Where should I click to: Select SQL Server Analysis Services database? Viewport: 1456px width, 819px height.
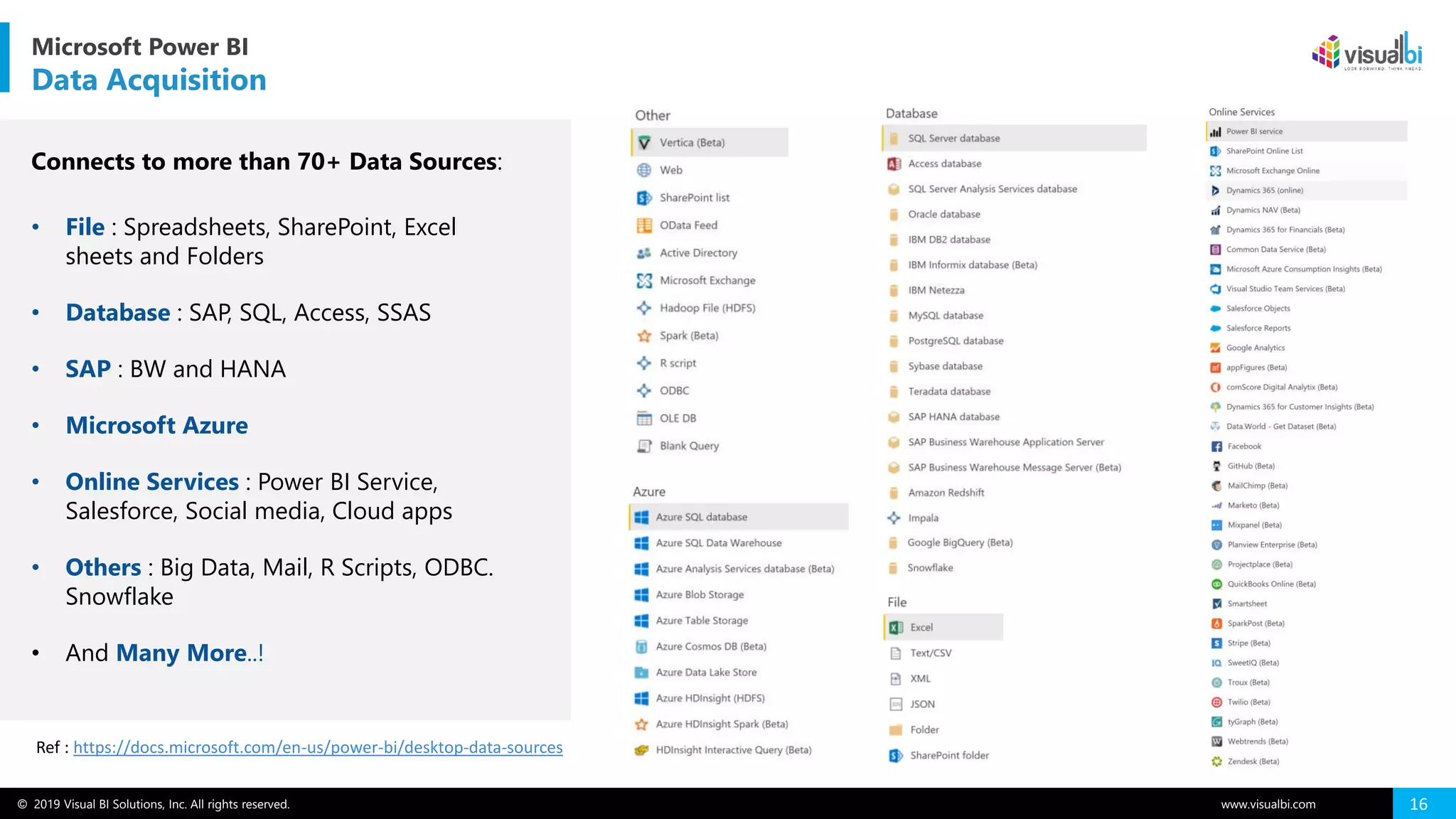[x=983, y=189]
